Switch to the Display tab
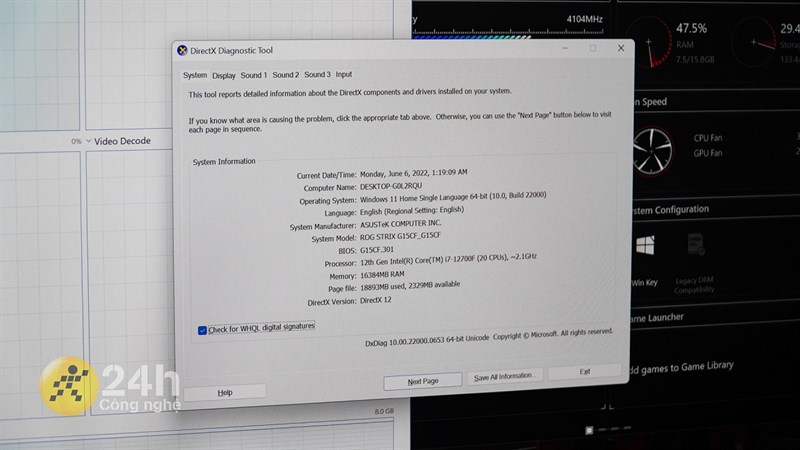This screenshot has height=450, width=800. tap(223, 76)
